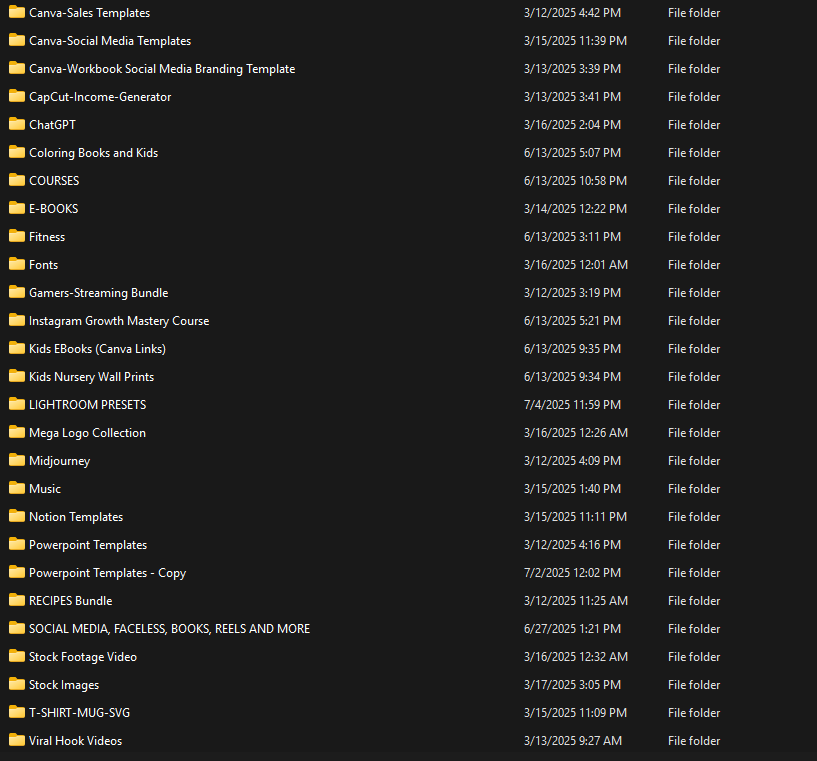
Task: Select the COURSES folder name
Action: click(54, 181)
